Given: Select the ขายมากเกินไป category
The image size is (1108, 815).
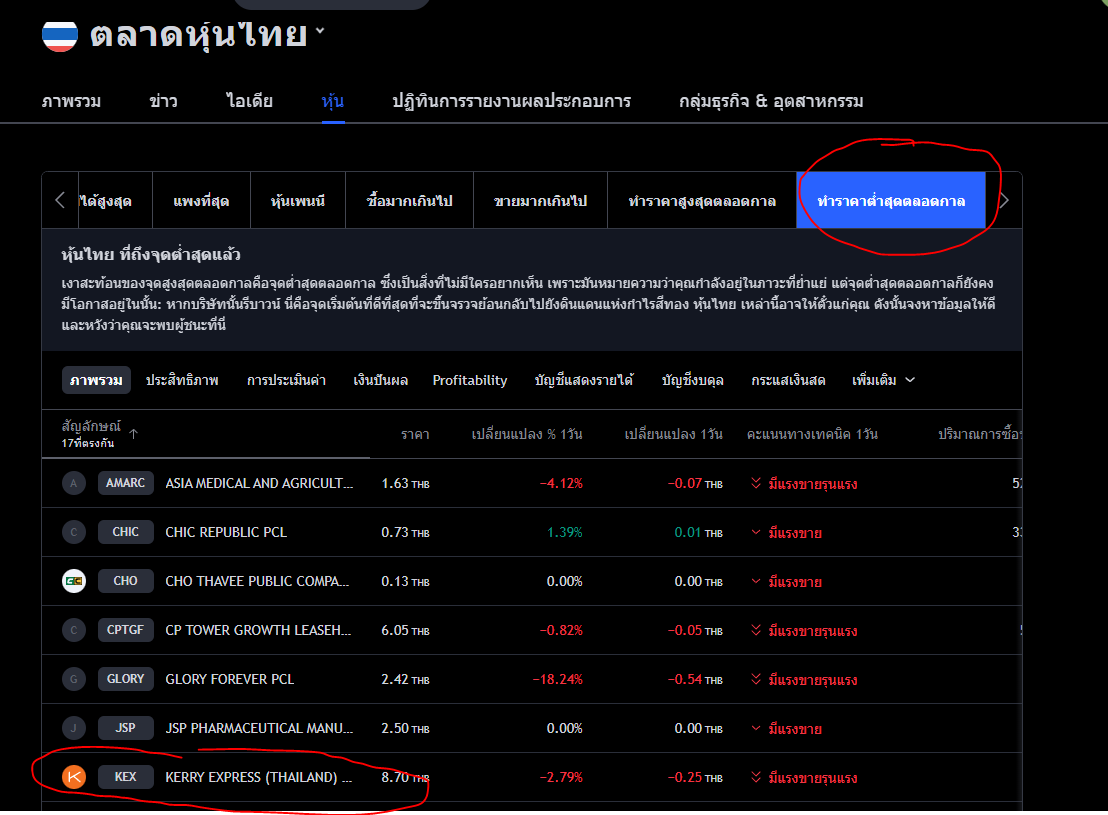Looking at the screenshot, I should coord(540,201).
